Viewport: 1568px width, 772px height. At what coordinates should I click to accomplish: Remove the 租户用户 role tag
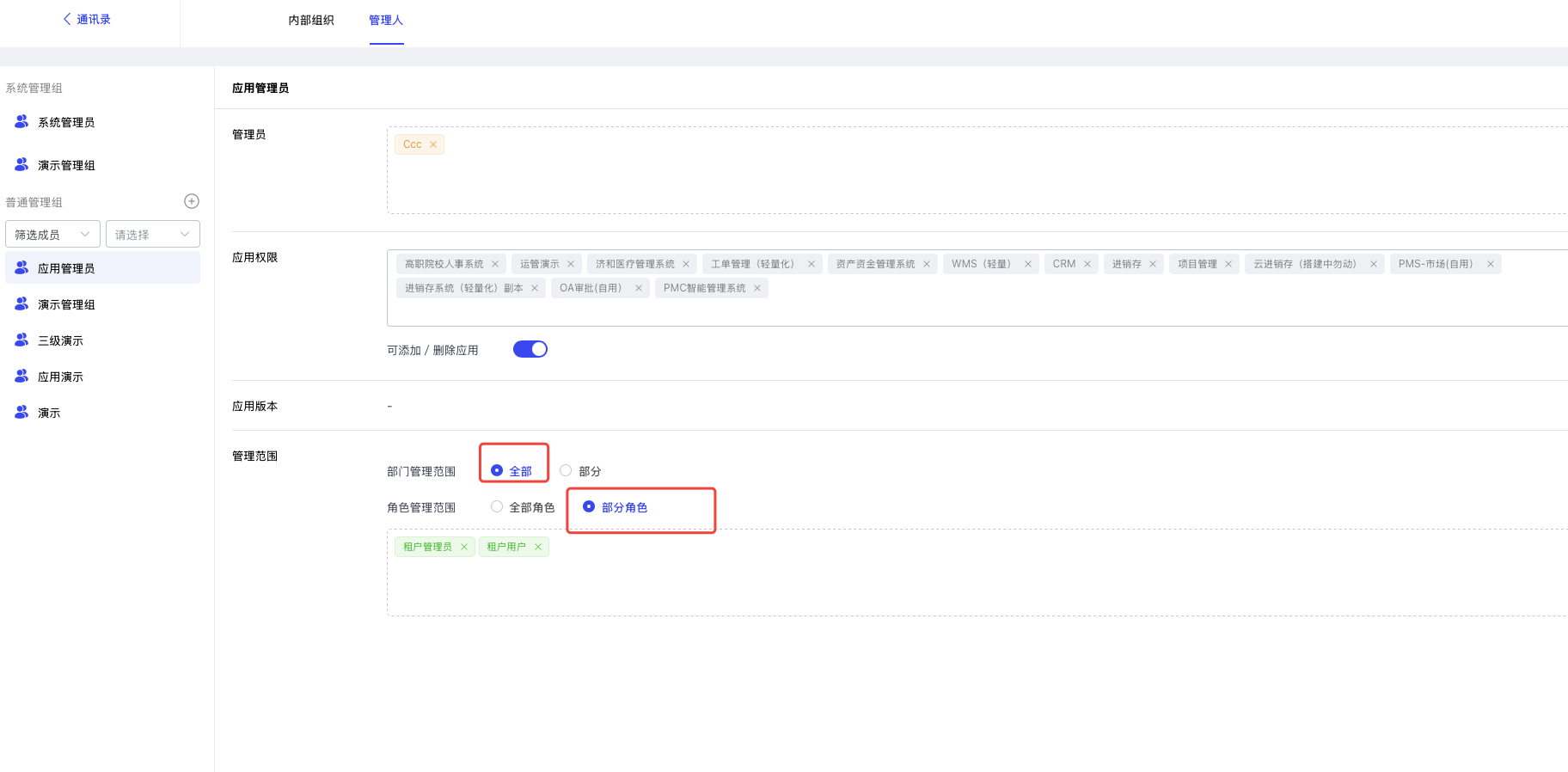click(x=538, y=547)
